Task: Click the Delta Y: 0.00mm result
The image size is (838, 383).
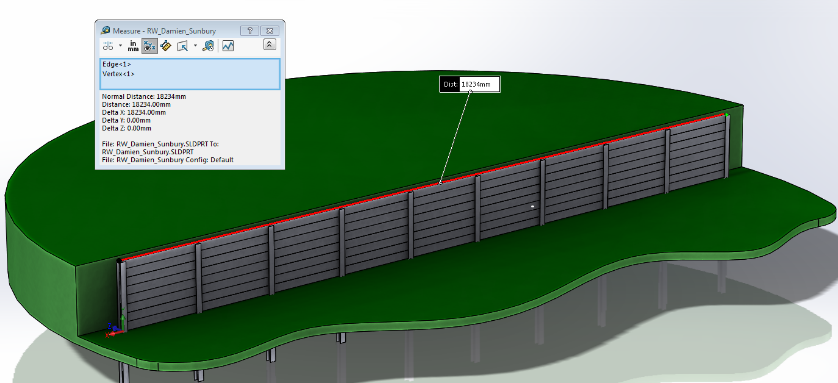Action: pyautogui.click(x=126, y=121)
